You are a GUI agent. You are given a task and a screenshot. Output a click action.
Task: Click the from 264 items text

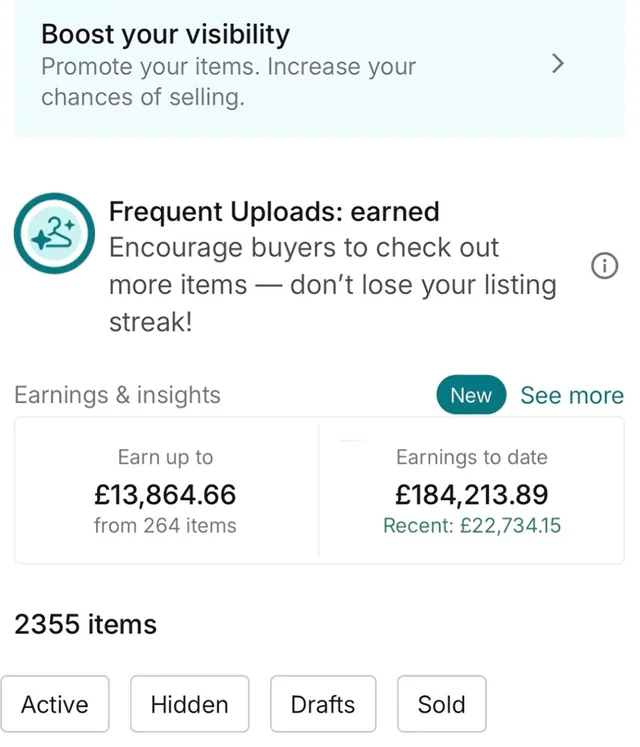[165, 526]
